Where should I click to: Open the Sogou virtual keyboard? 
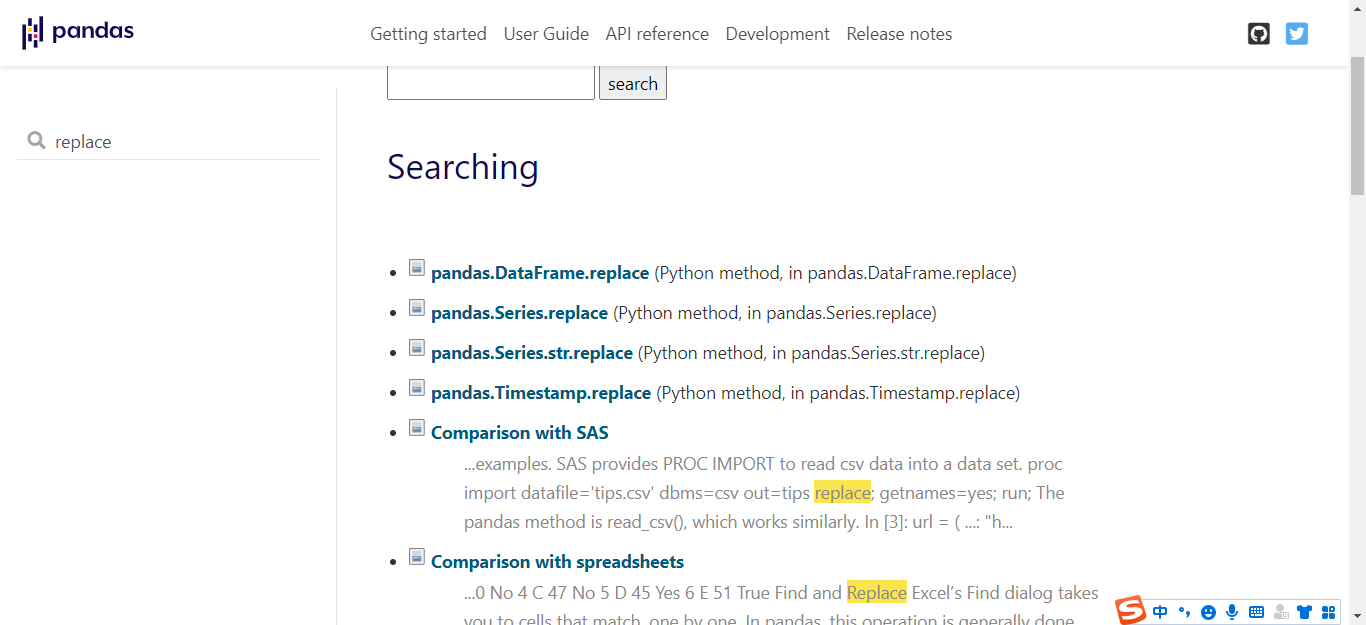tap(1256, 611)
